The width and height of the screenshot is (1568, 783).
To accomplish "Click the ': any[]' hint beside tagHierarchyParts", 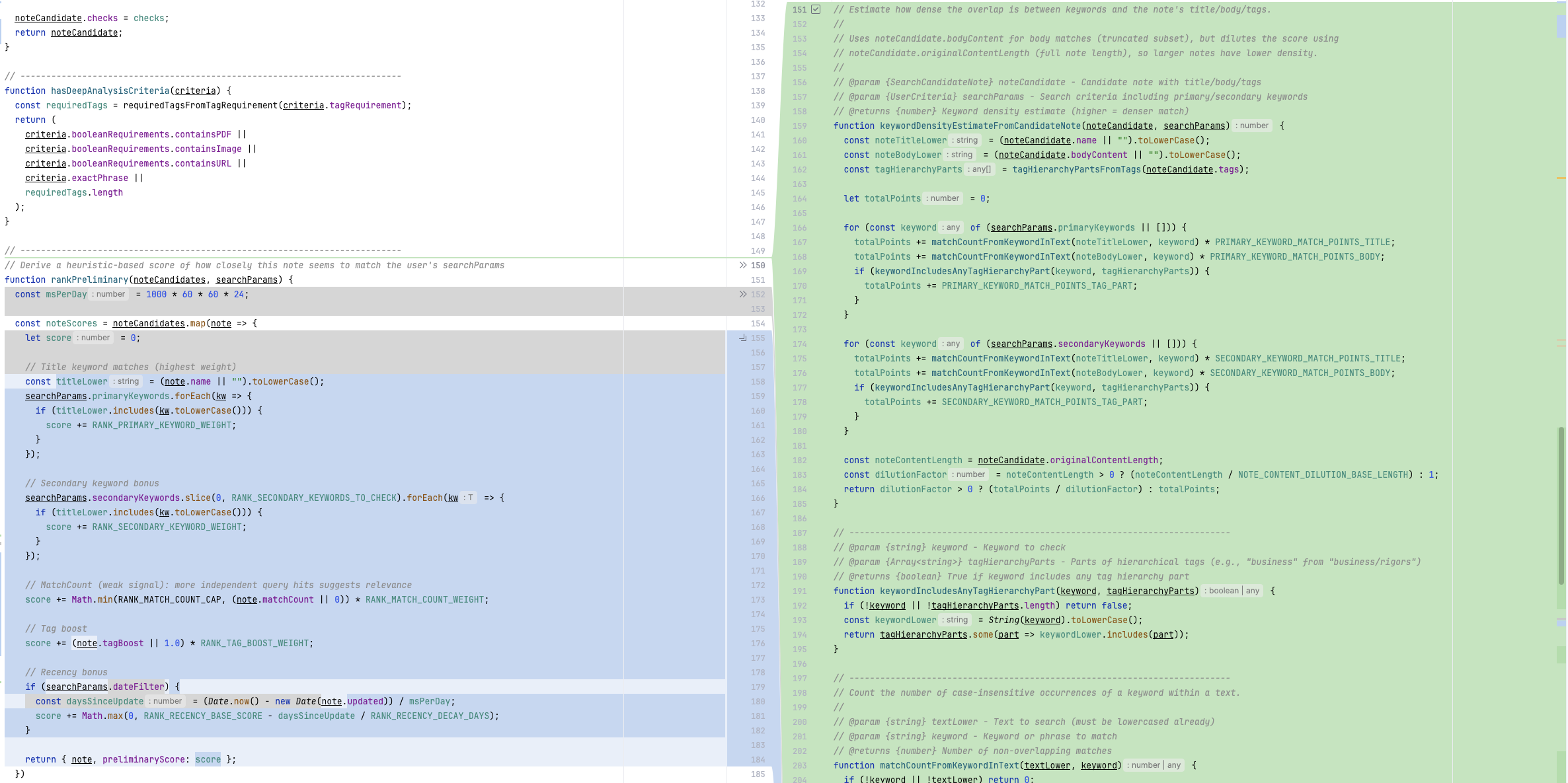I will tap(980, 169).
